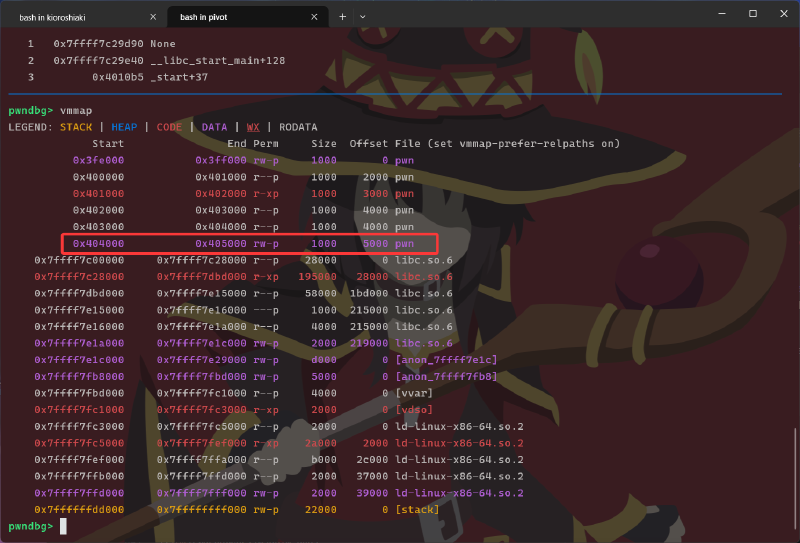Click start address 0x403000

[98, 227]
